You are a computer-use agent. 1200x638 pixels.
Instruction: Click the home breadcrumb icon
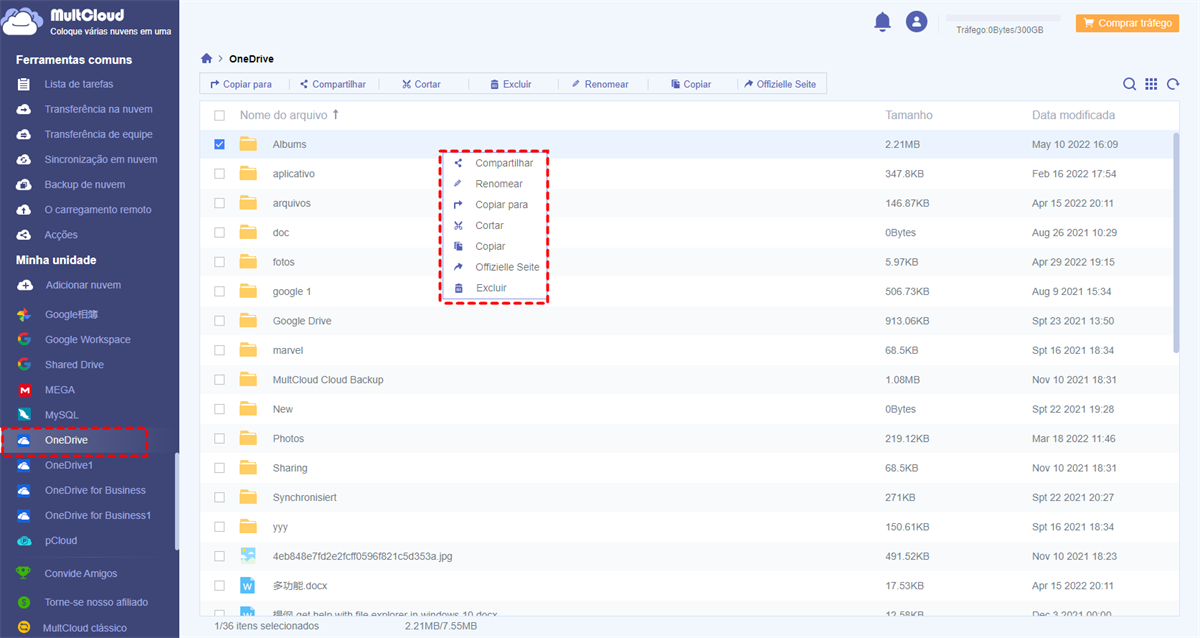click(x=207, y=59)
